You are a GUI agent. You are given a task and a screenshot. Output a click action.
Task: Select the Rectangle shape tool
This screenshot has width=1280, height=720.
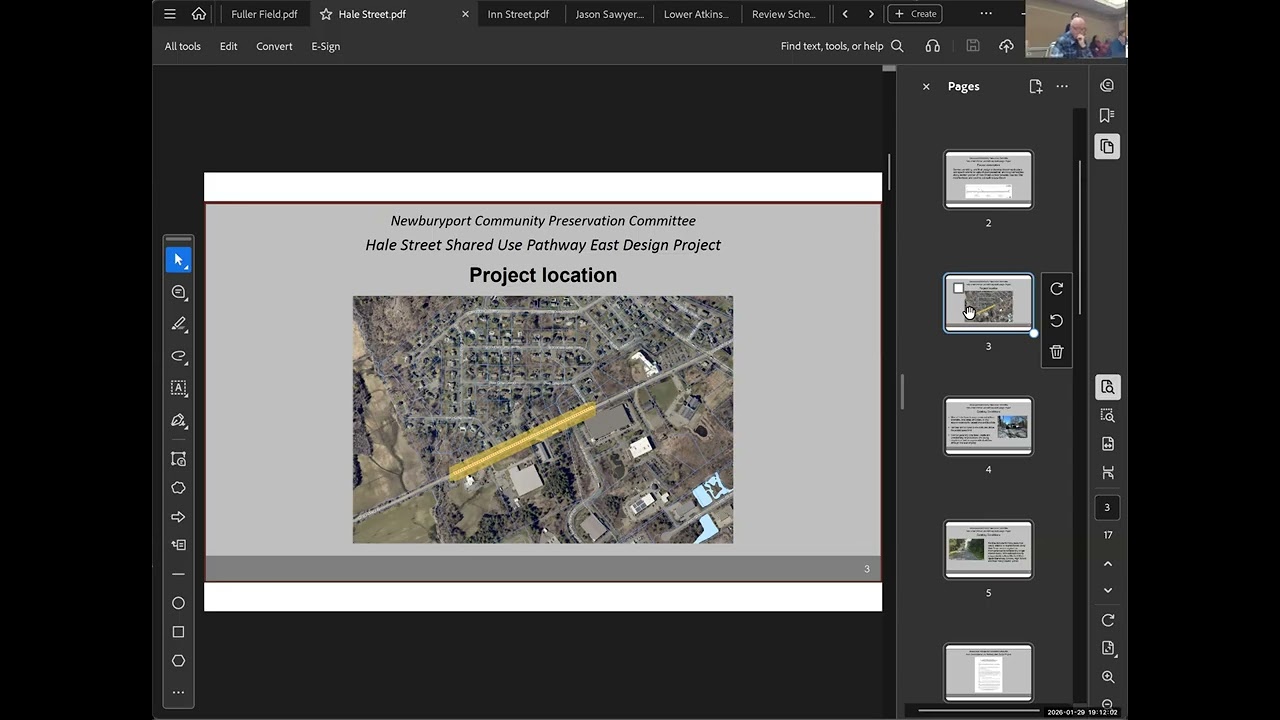click(x=178, y=632)
